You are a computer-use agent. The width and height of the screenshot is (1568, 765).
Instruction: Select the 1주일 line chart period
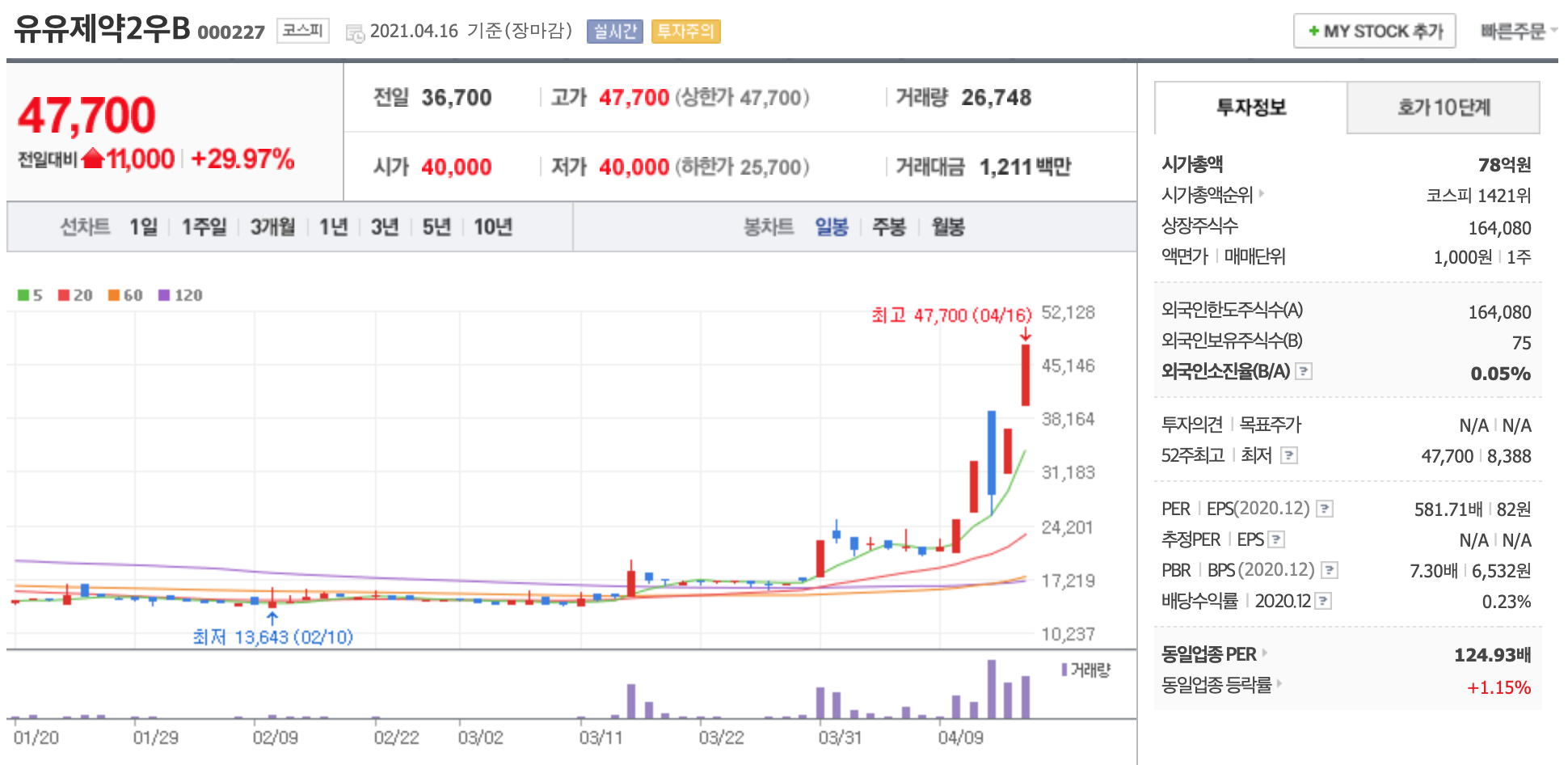pyautogui.click(x=204, y=226)
